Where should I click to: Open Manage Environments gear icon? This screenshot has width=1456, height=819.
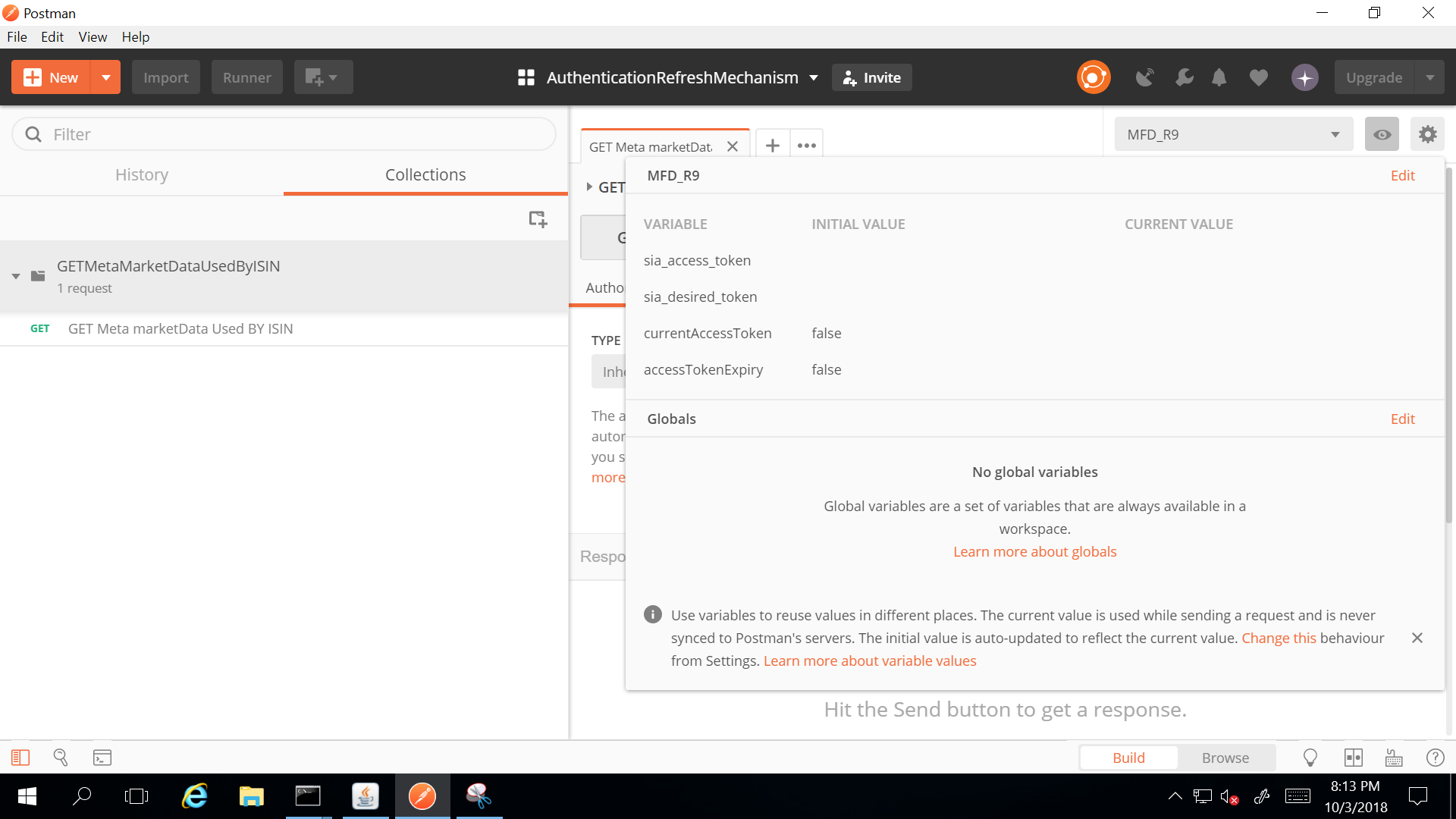tap(1428, 133)
